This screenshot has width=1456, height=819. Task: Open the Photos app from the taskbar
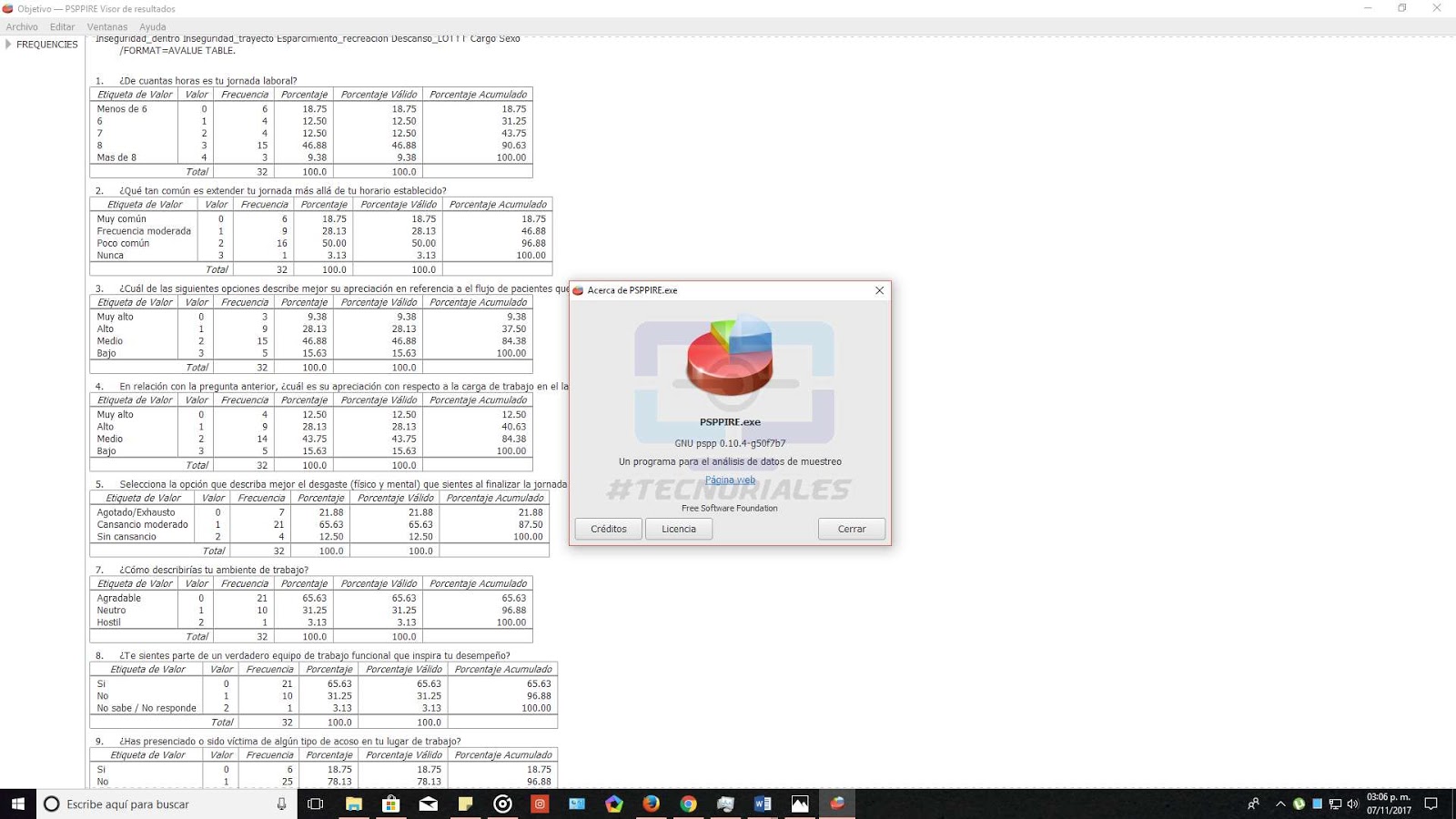tap(799, 804)
